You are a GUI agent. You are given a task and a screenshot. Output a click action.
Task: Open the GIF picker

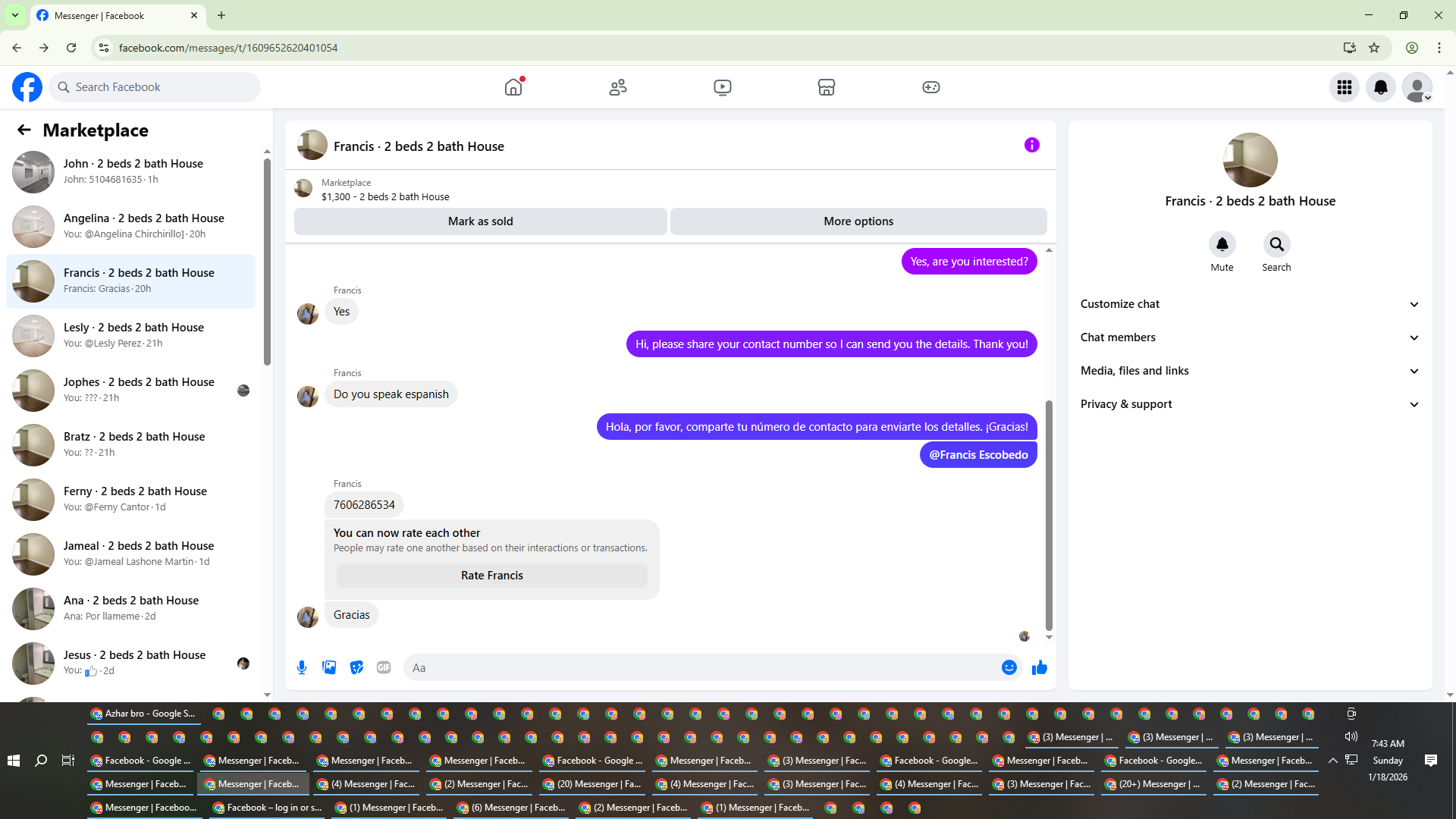pos(384,667)
